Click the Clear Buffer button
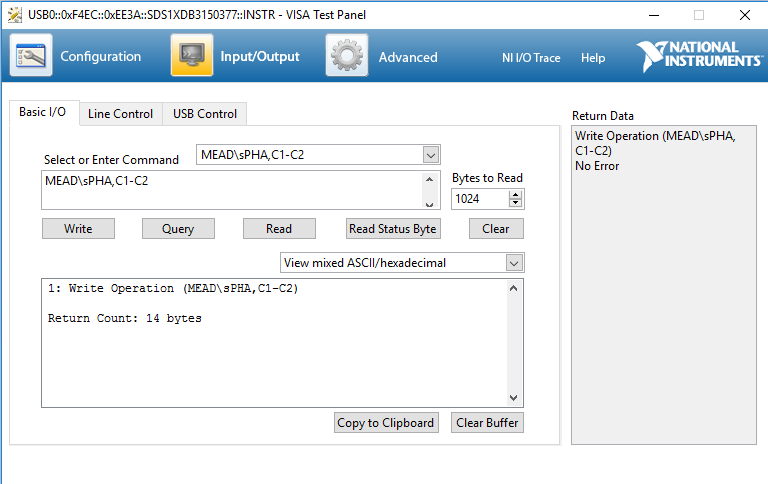 point(487,423)
